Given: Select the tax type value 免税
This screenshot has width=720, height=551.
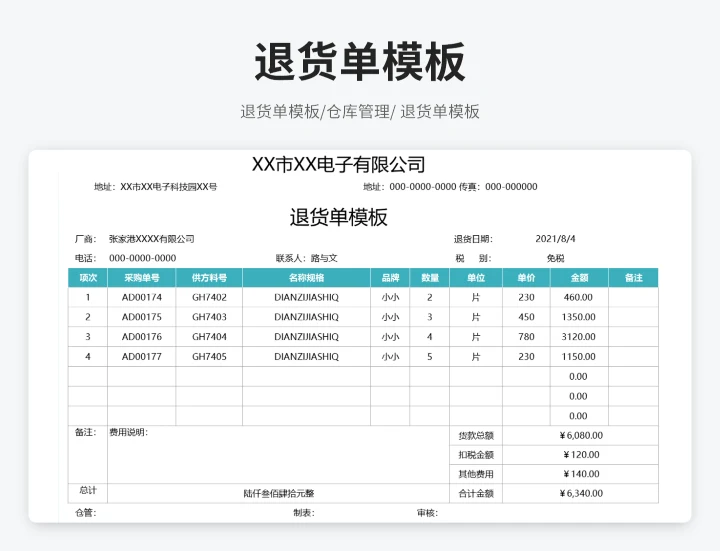Looking at the screenshot, I should point(555,258).
